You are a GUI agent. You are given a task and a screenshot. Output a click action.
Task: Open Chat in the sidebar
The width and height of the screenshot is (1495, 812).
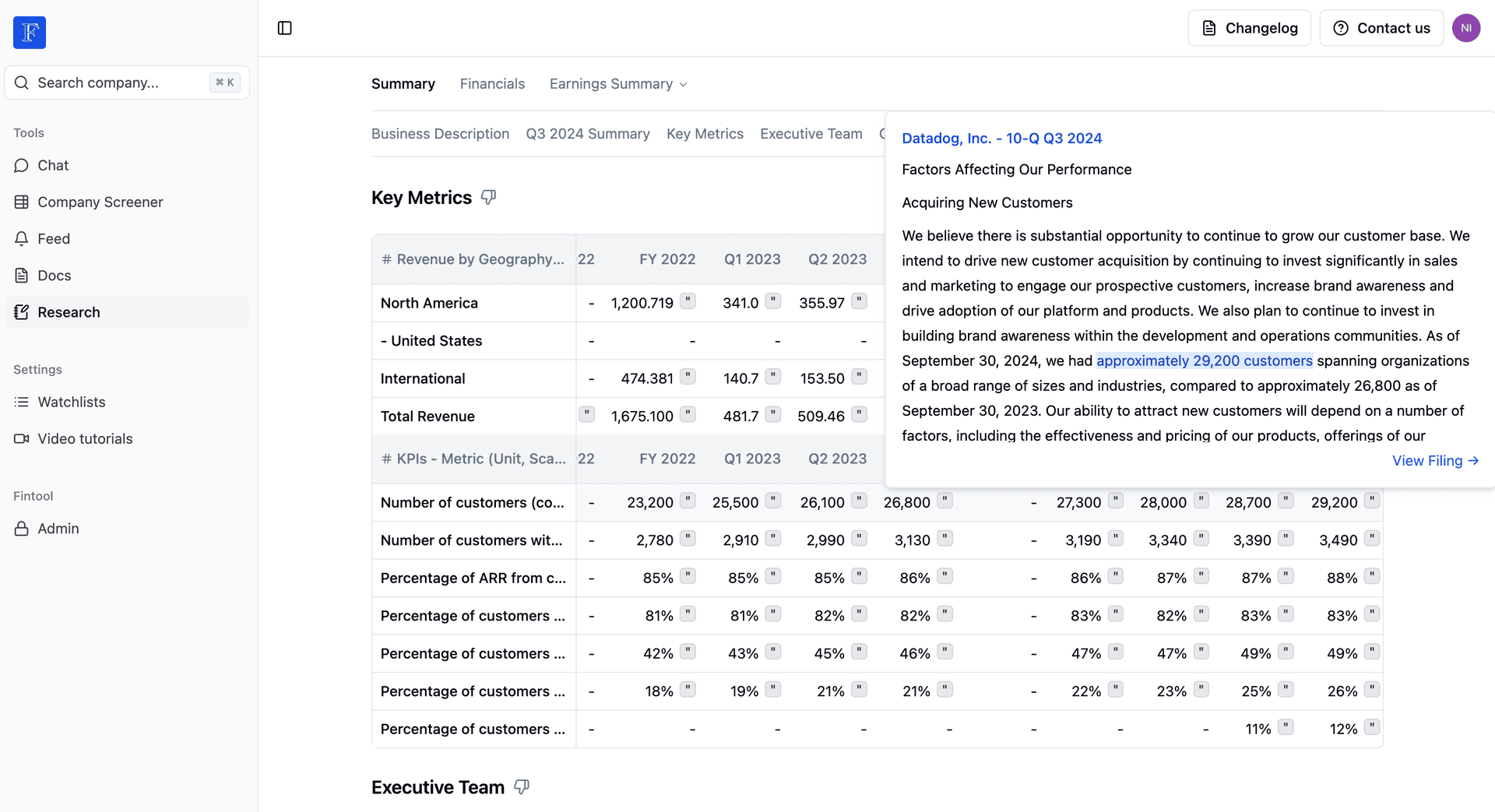(x=127, y=165)
